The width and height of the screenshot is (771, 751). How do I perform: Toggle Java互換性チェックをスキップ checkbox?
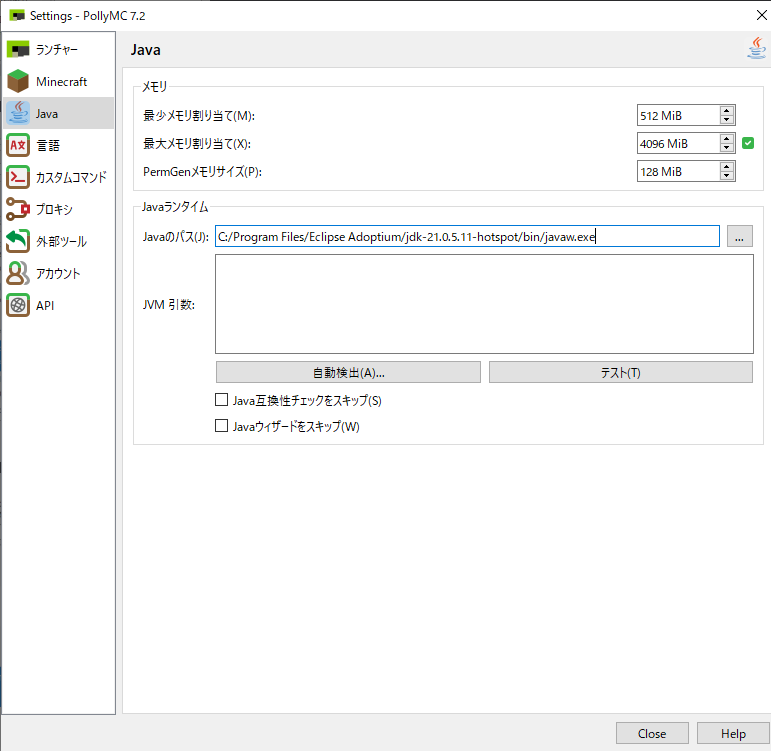tap(221, 400)
